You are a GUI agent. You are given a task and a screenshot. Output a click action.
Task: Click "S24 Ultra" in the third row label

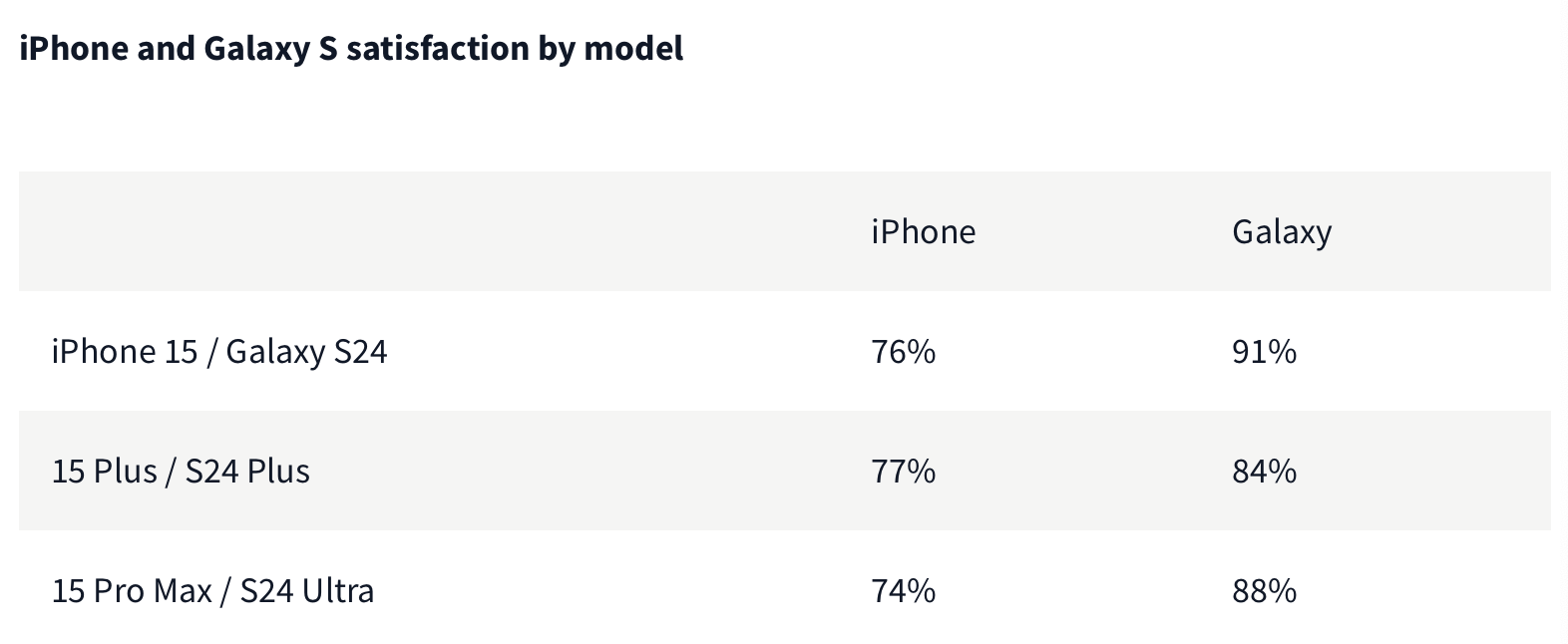(x=307, y=591)
